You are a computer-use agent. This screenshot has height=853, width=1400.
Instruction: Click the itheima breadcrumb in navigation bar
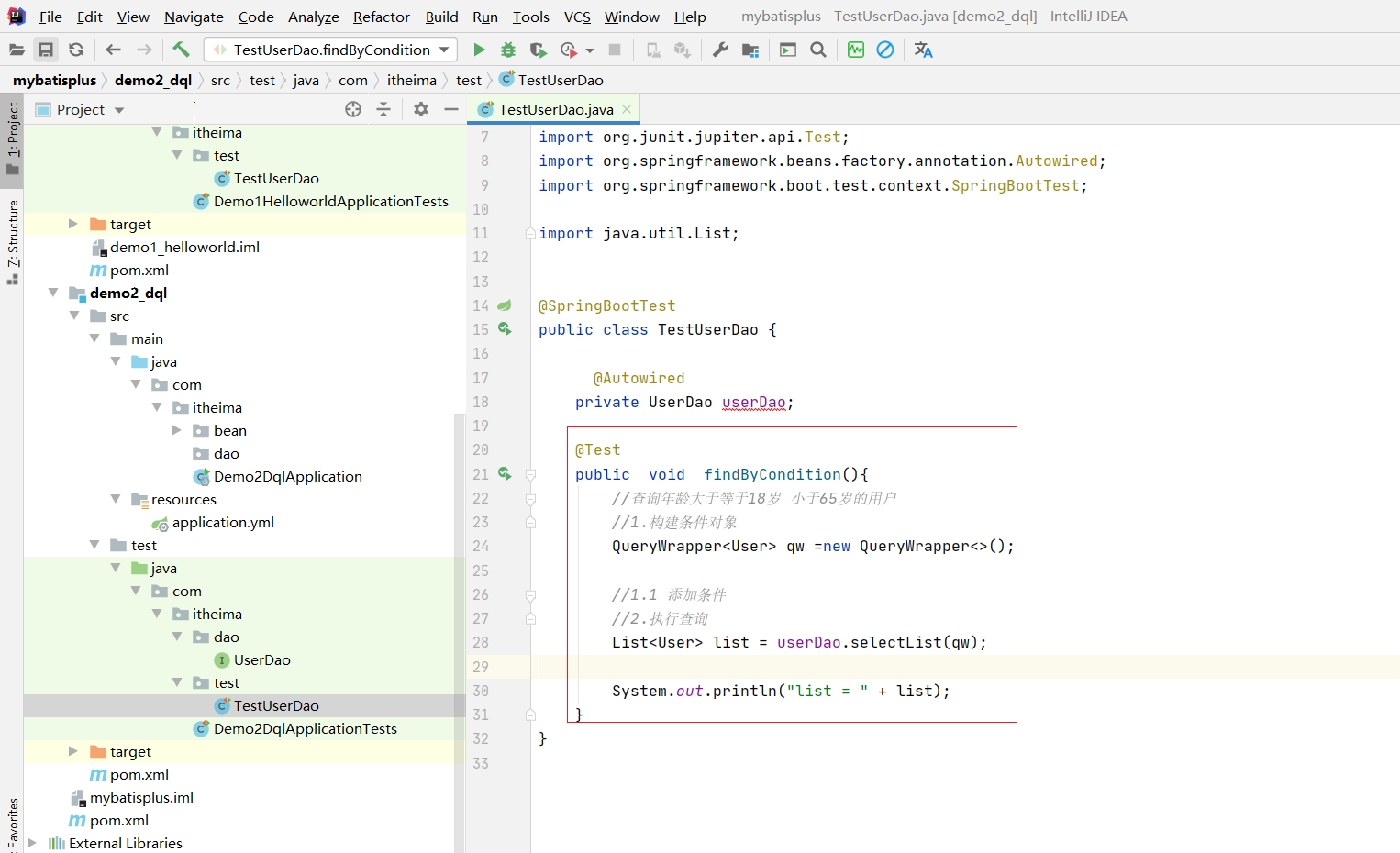(x=411, y=81)
